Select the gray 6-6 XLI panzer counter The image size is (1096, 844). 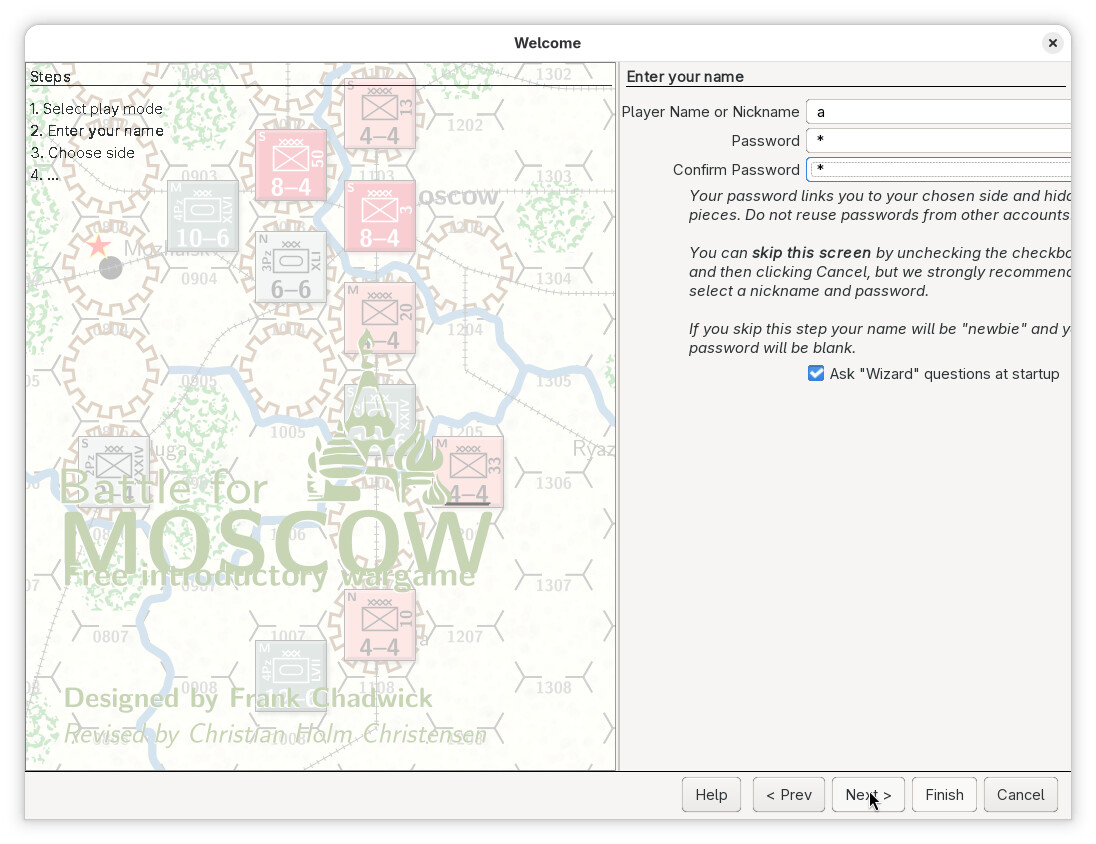click(x=291, y=267)
